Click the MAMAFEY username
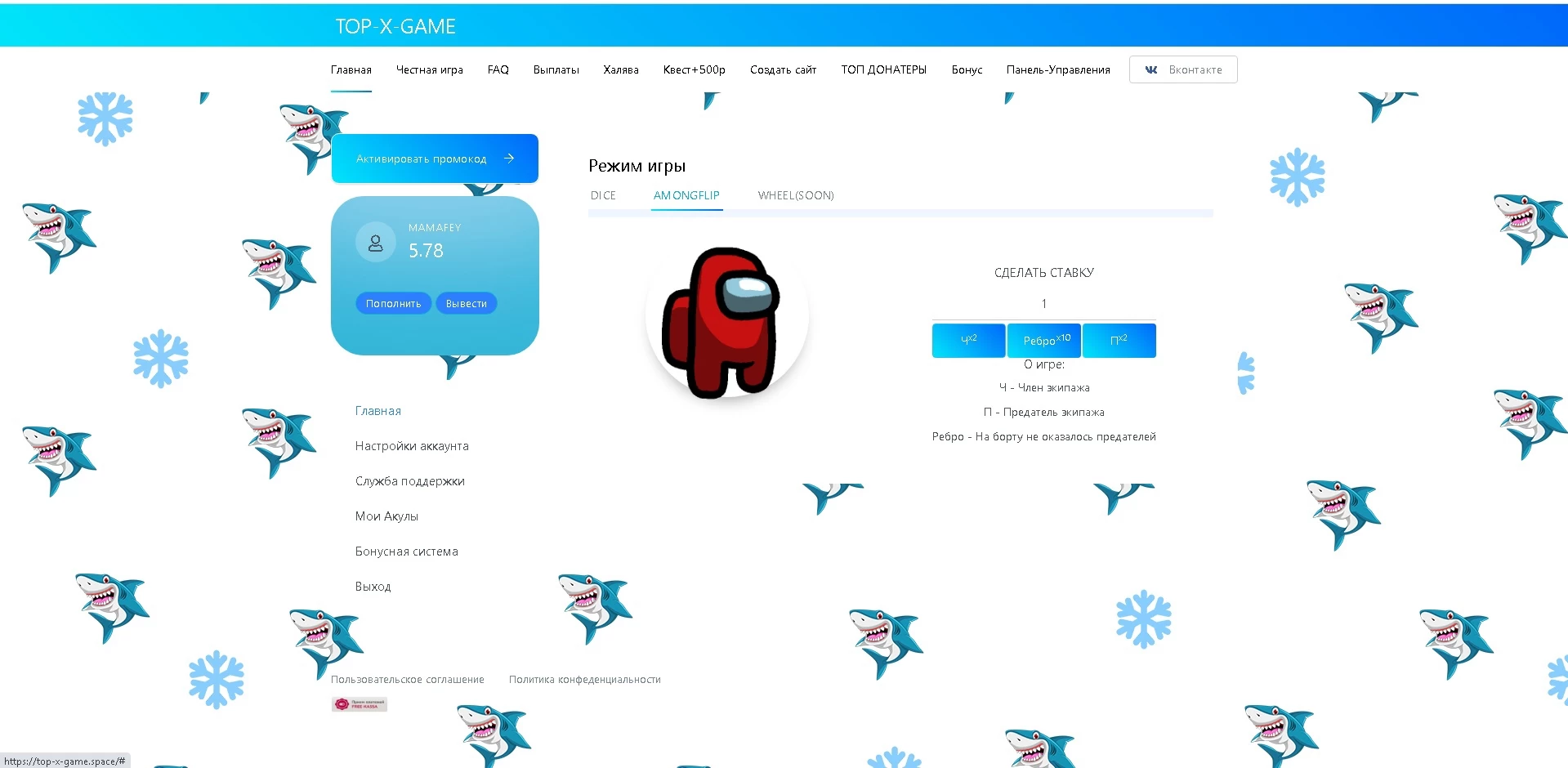 coord(435,228)
